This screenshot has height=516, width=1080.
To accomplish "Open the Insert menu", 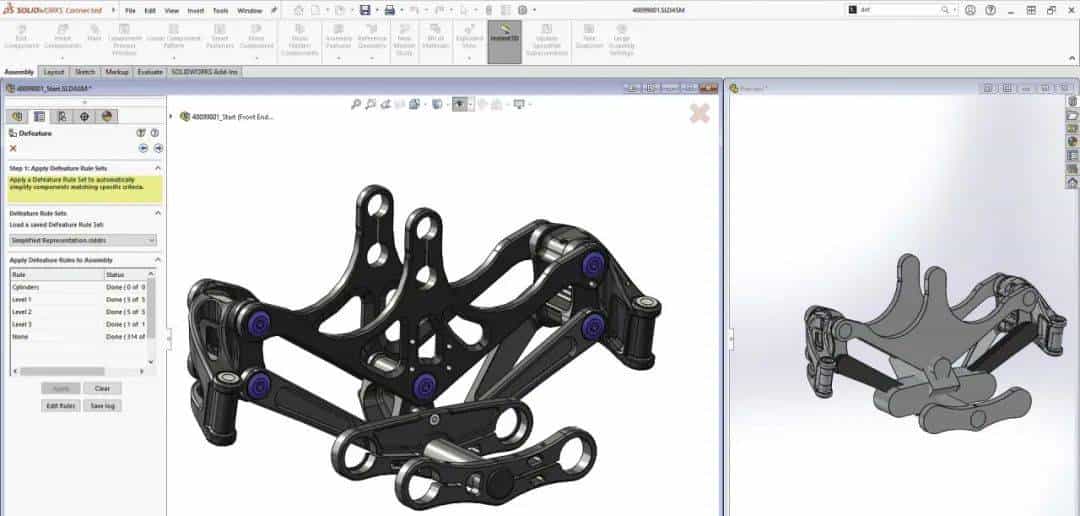I will [x=196, y=10].
